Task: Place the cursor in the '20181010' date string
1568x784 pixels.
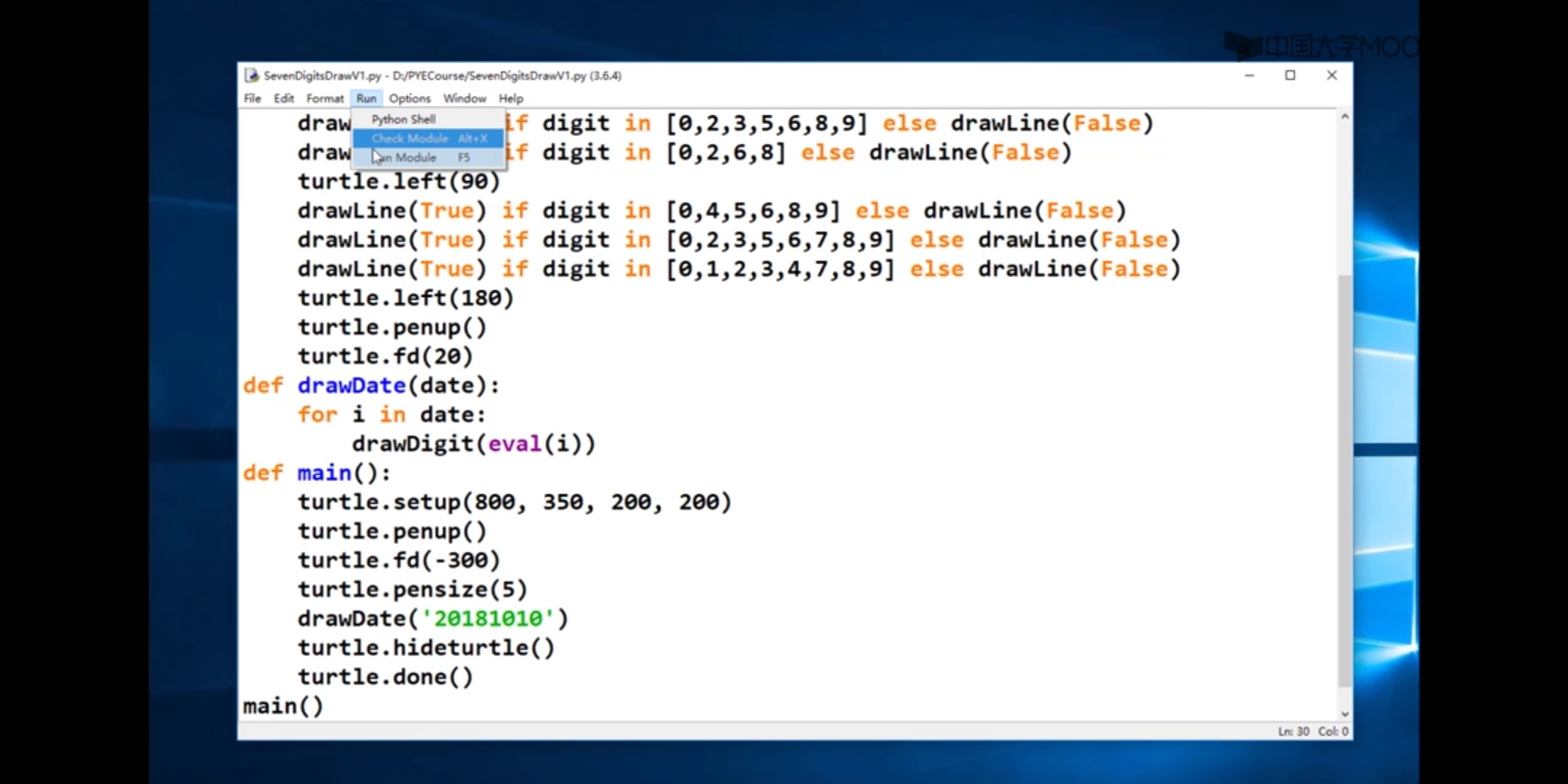Action: pos(488,618)
